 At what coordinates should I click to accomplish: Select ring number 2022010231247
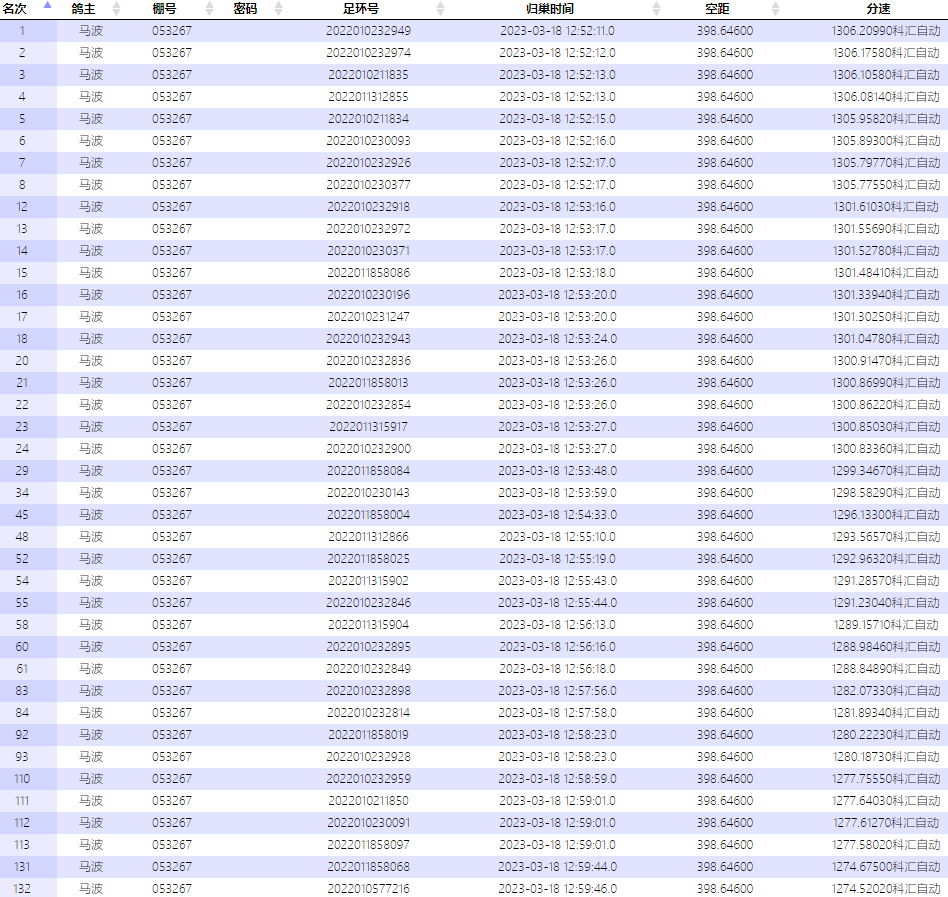(368, 317)
